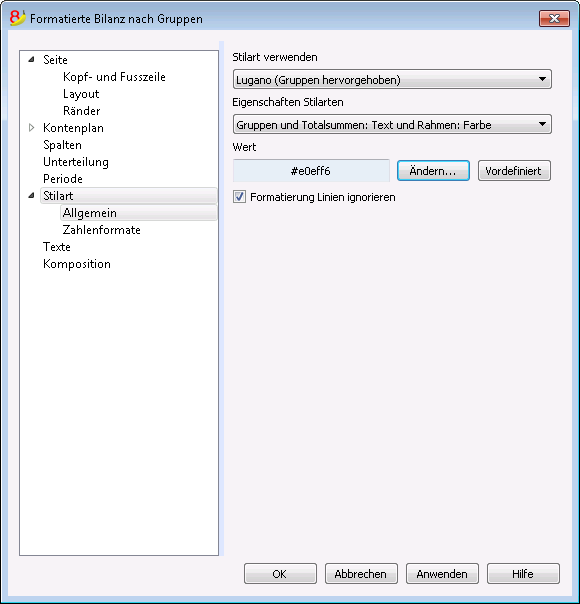Viewport: 580px width, 604px height.
Task: Click the Anwenden button
Action: 442,574
